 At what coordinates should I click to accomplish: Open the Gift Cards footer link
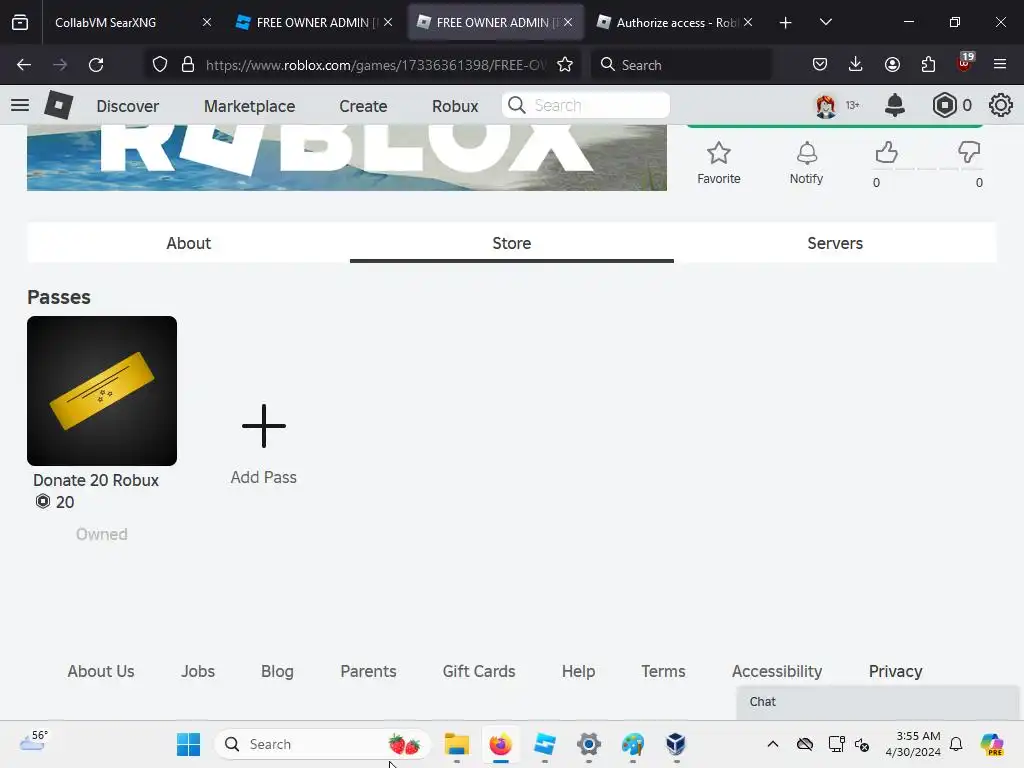pyautogui.click(x=479, y=671)
